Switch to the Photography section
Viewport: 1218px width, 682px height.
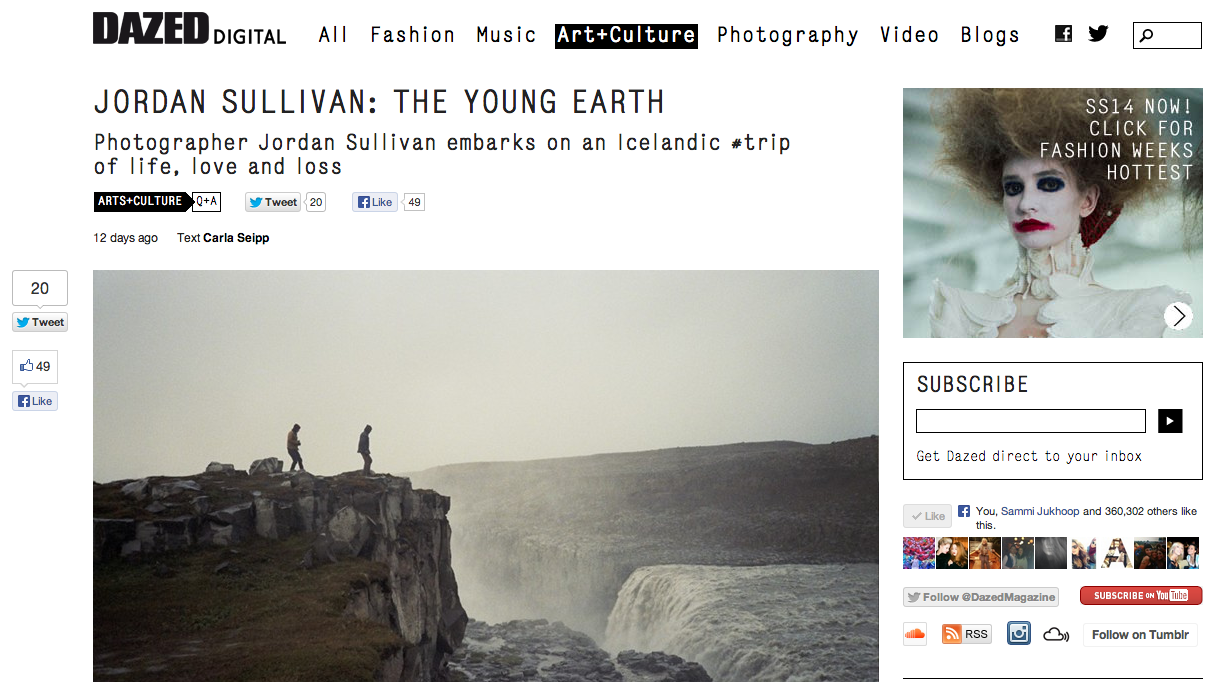[x=788, y=35]
